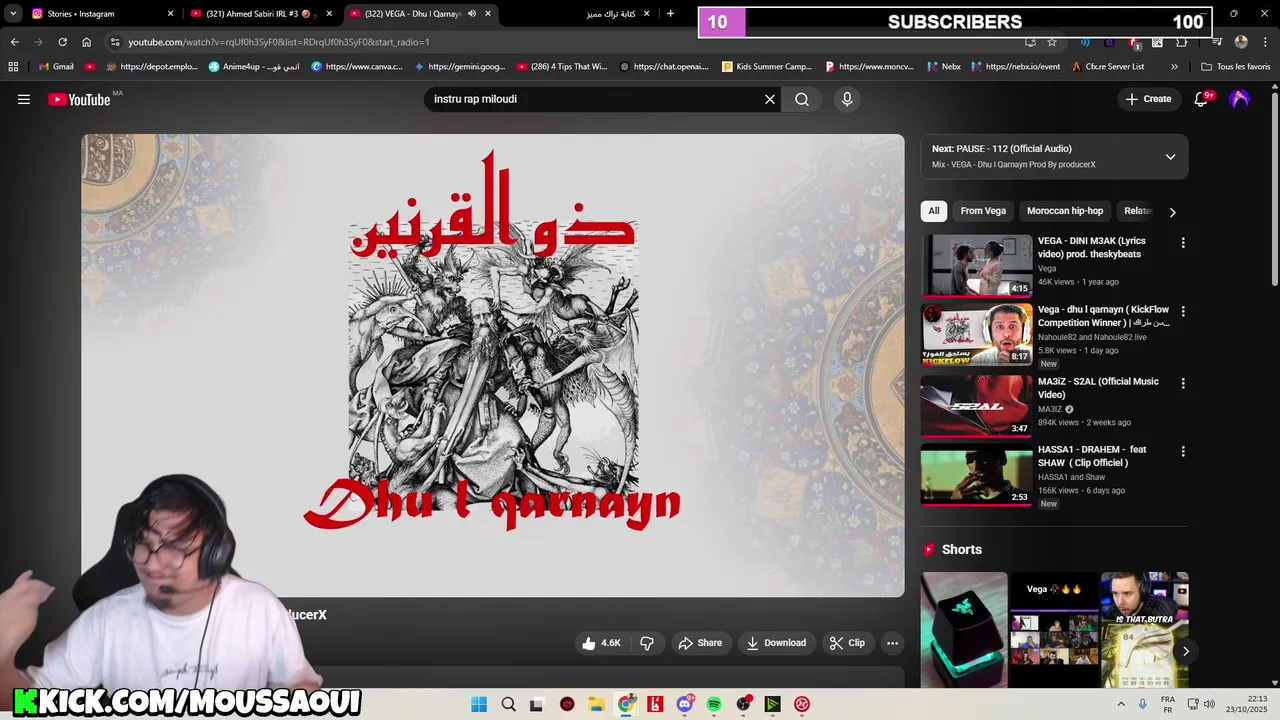
Task: Open Discord from the taskbar
Action: (x=685, y=704)
